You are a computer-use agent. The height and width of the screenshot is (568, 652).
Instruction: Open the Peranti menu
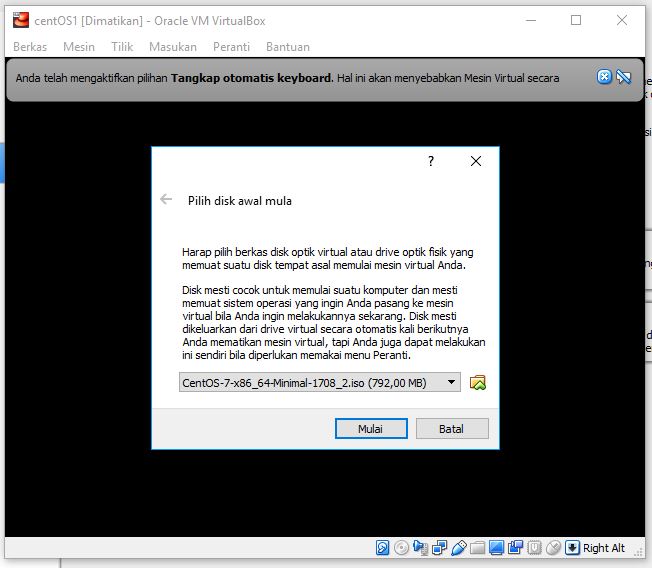point(231,47)
